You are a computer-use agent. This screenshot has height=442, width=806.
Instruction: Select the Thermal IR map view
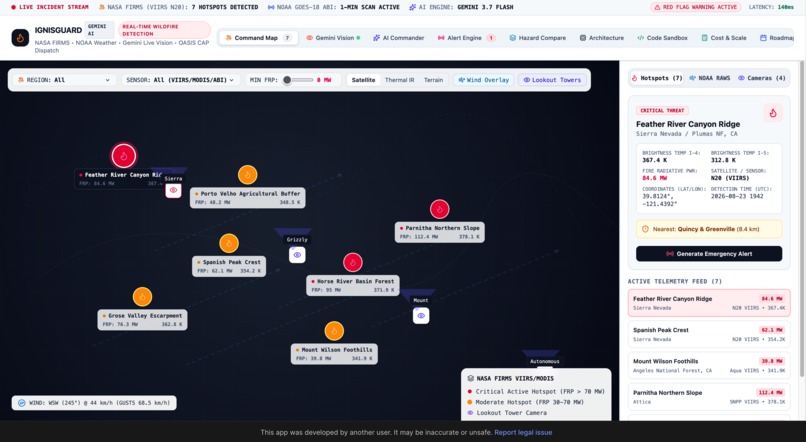click(399, 80)
